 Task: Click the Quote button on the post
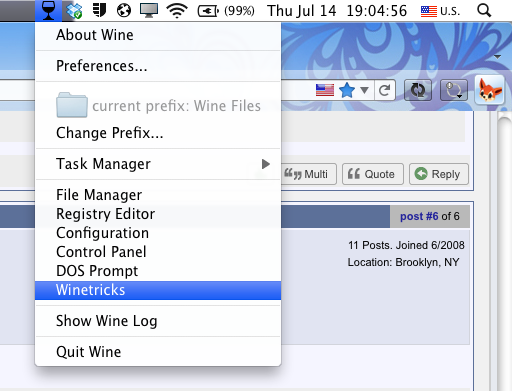coord(373,174)
